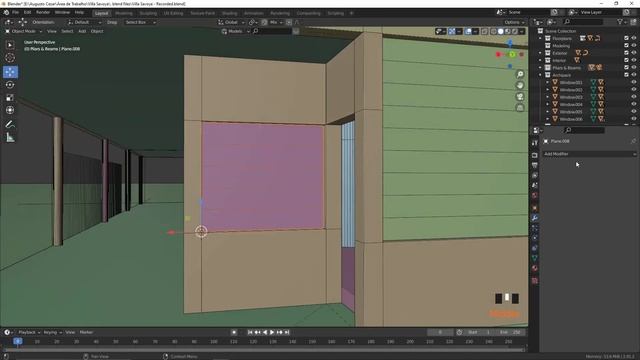Hide Window.001 using its eye icon
The height and width of the screenshot is (360, 640).
[634, 82]
